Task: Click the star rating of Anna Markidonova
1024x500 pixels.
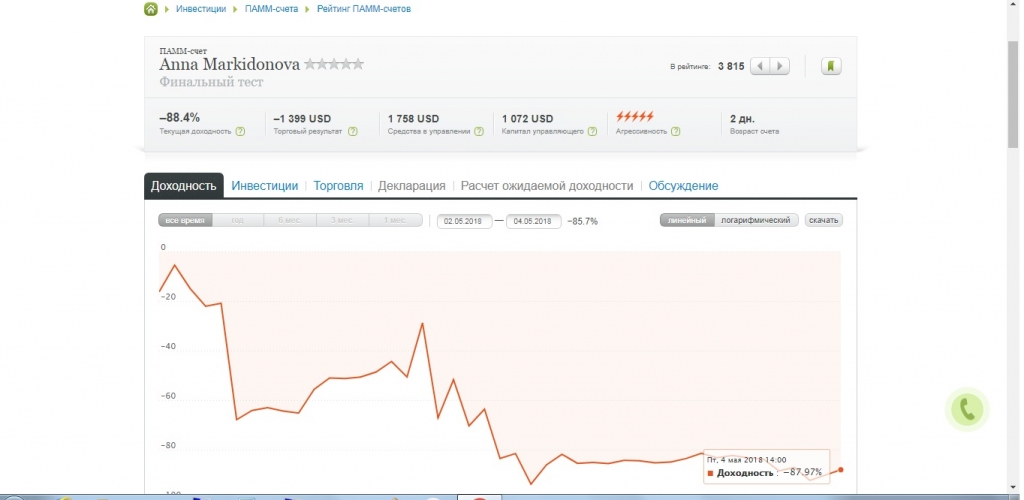Action: click(x=334, y=64)
